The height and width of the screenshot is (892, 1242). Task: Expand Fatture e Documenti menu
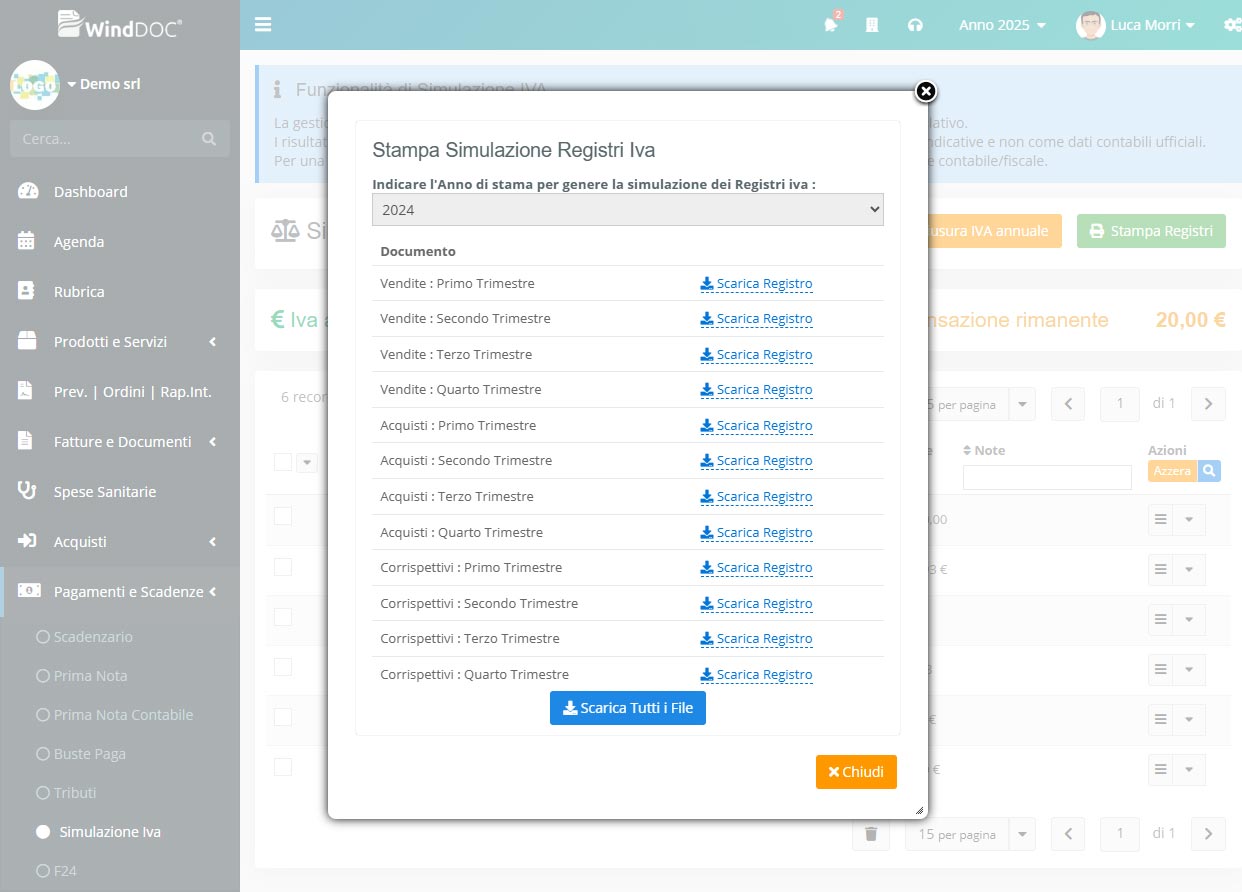pos(122,442)
